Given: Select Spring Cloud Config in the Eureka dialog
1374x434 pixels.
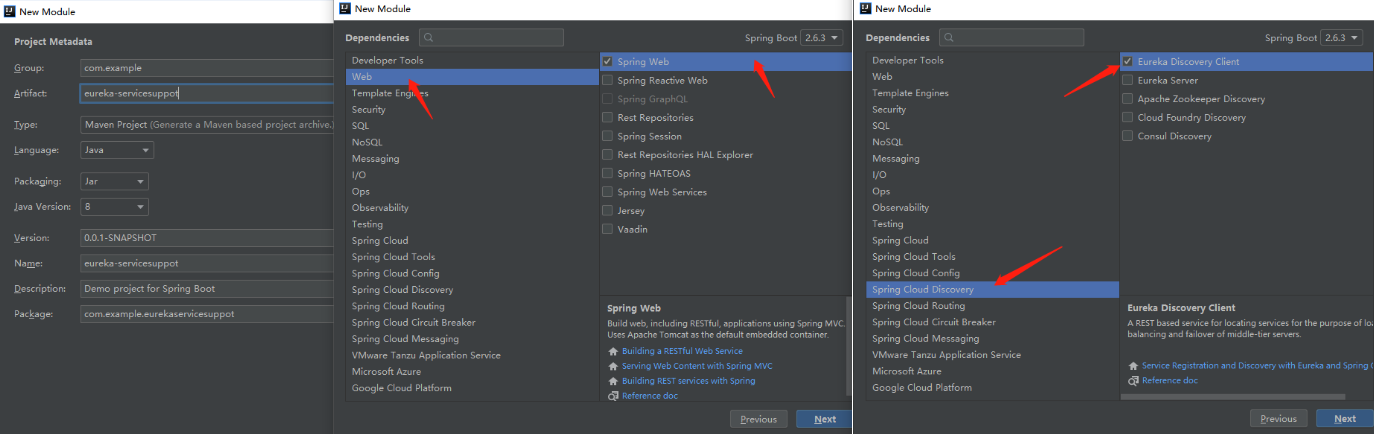Looking at the screenshot, I should (992, 273).
